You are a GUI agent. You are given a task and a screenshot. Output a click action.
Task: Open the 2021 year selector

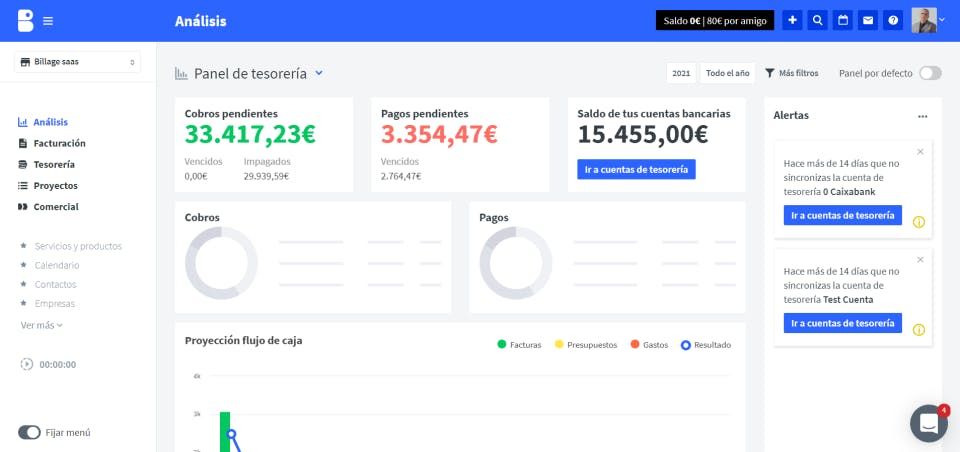tap(681, 73)
